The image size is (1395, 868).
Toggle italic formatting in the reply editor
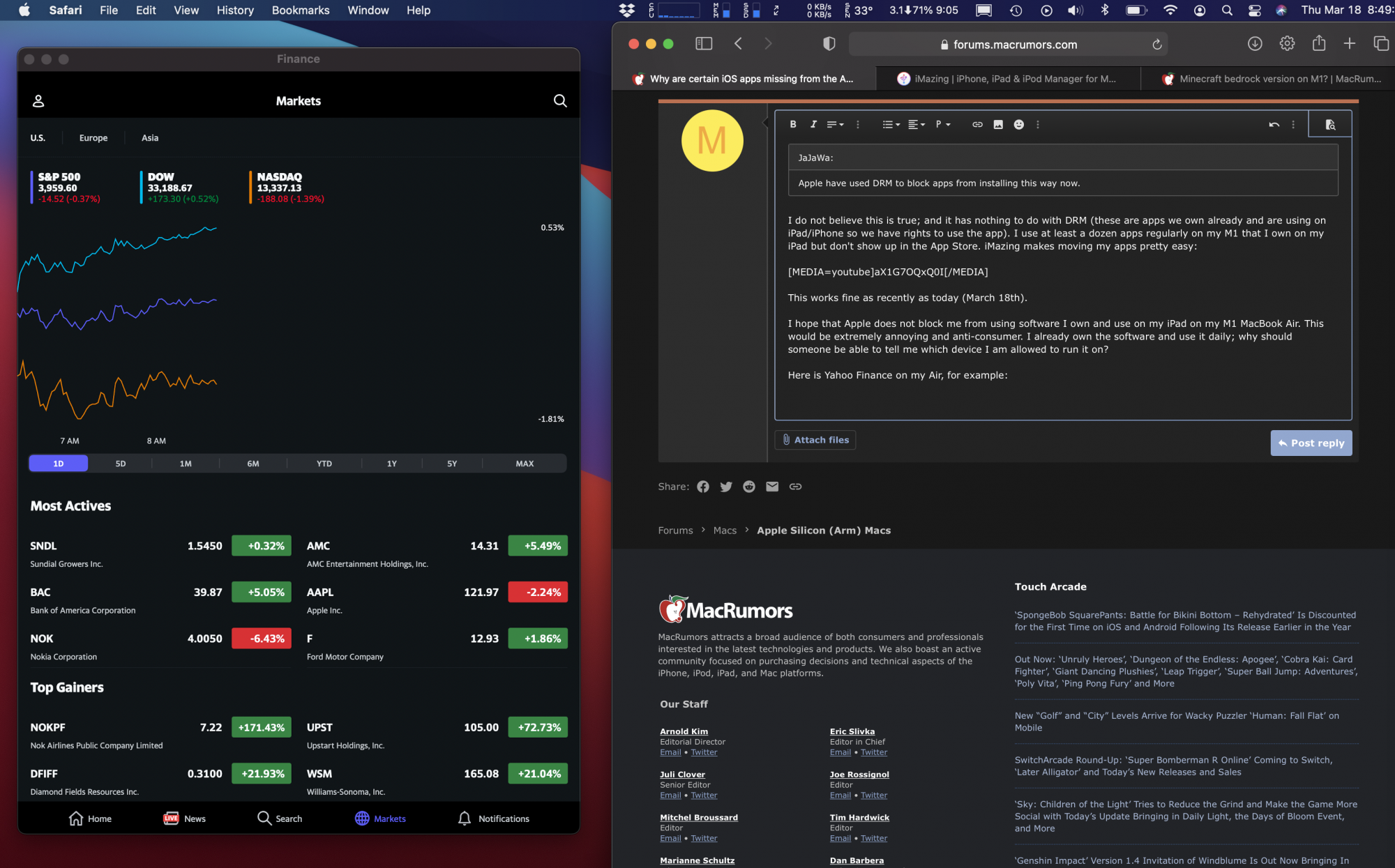[x=813, y=124]
